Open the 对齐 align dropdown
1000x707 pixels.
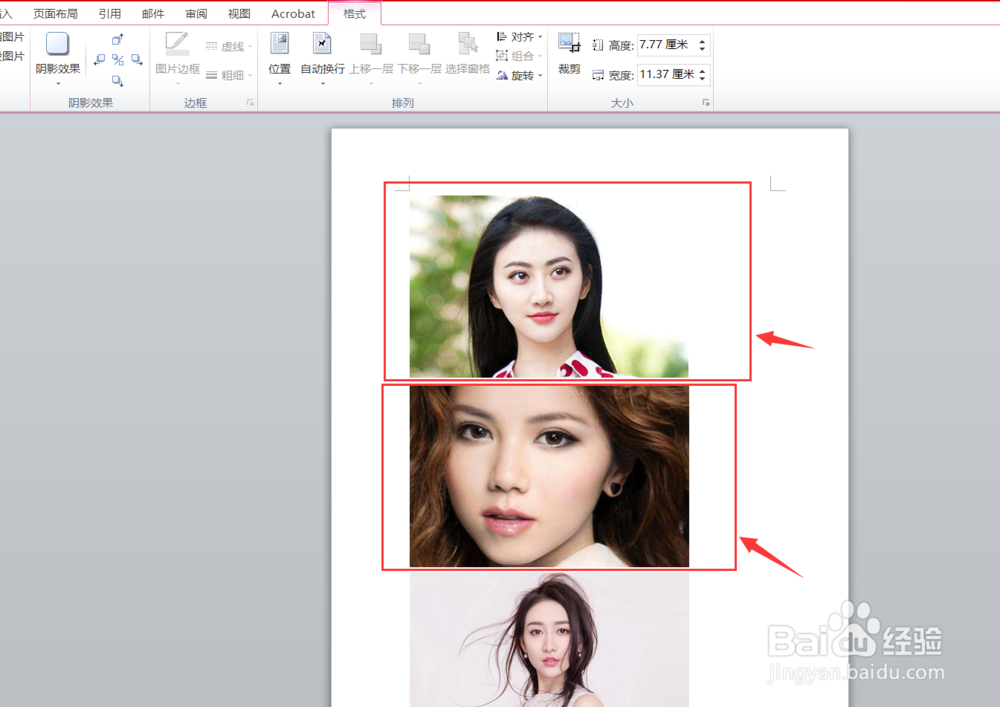tap(519, 37)
